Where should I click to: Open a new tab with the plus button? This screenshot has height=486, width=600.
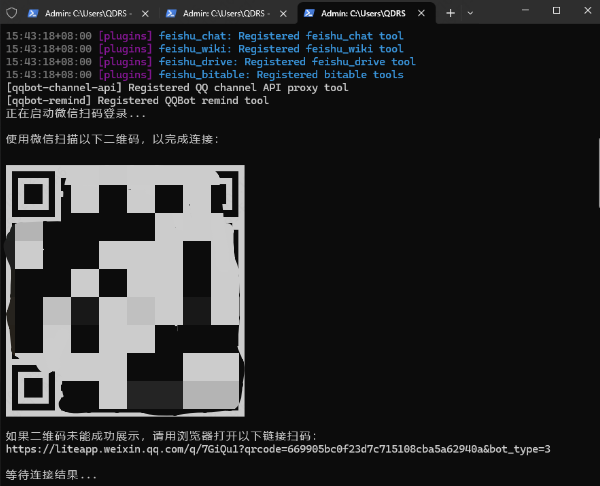click(450, 13)
